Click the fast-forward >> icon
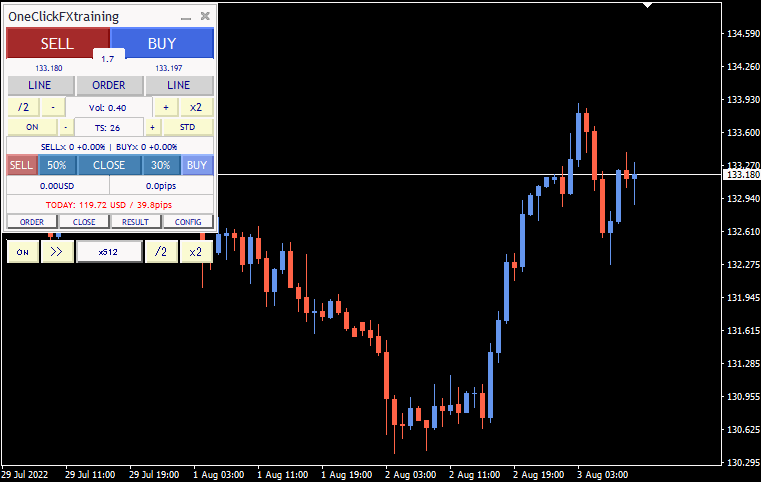 56,252
